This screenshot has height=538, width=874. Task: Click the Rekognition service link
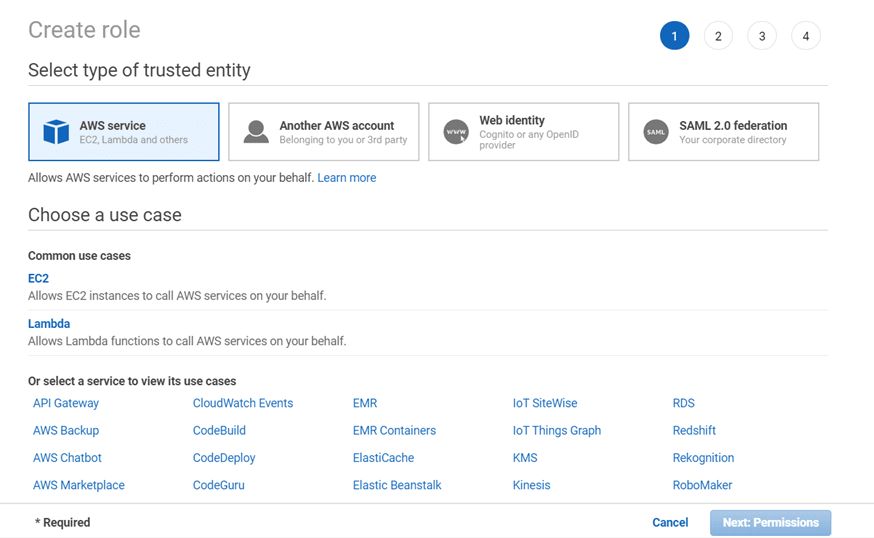click(703, 458)
